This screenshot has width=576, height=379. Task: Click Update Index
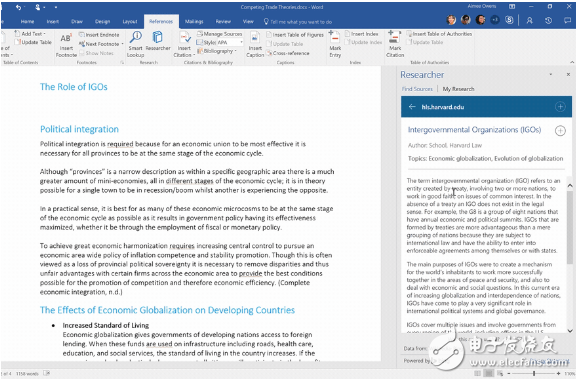(x=364, y=42)
